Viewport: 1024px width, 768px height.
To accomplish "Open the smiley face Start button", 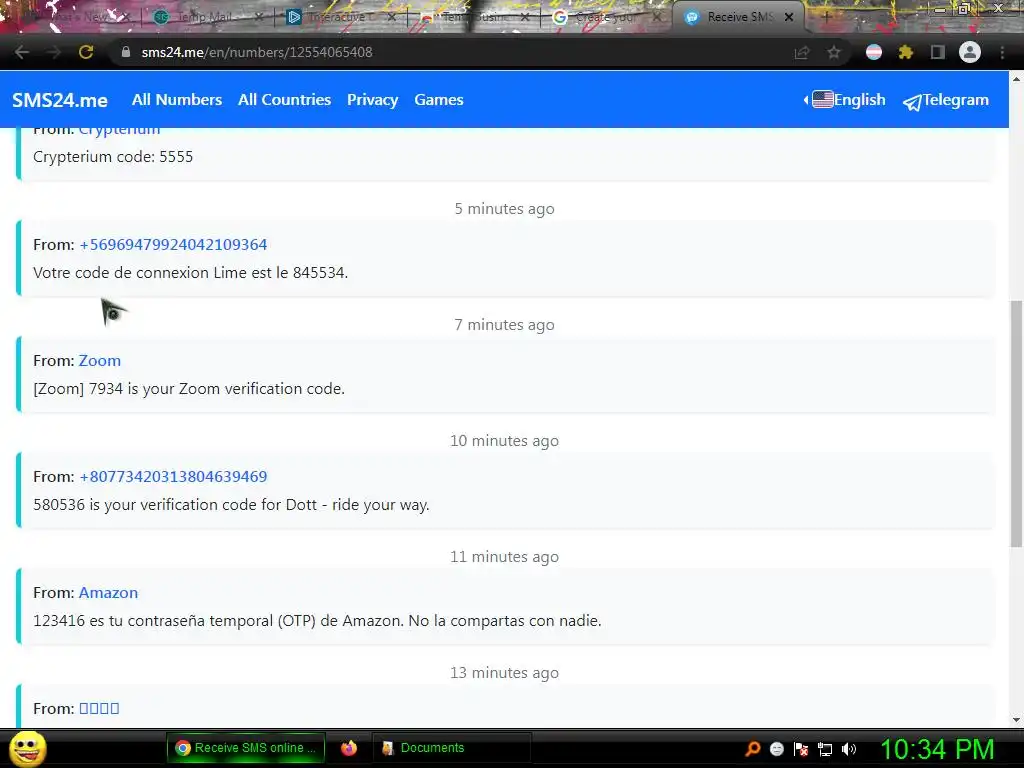I will click(x=27, y=748).
